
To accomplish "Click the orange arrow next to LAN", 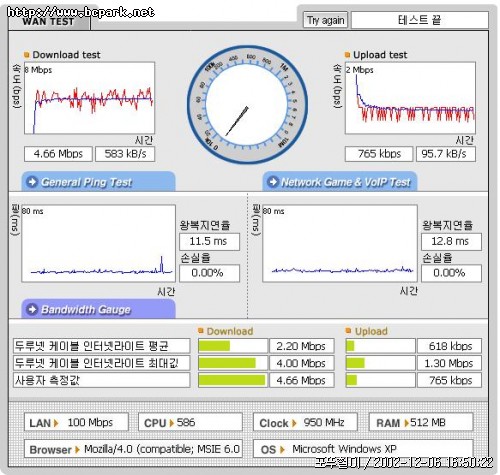I will pos(56,423).
